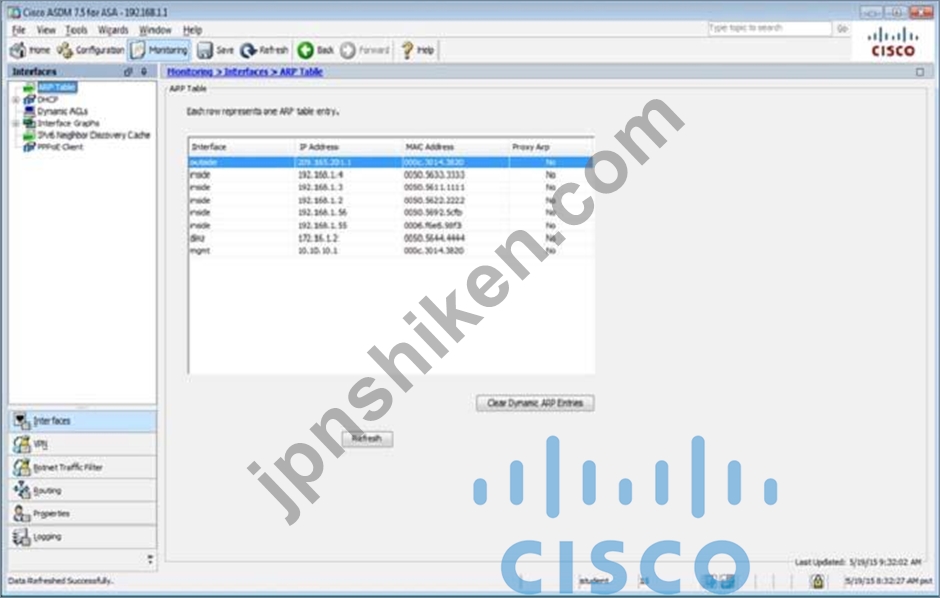The width and height of the screenshot is (940, 598).
Task: Click the Interfaces breadcrumb link
Action: coord(246,72)
